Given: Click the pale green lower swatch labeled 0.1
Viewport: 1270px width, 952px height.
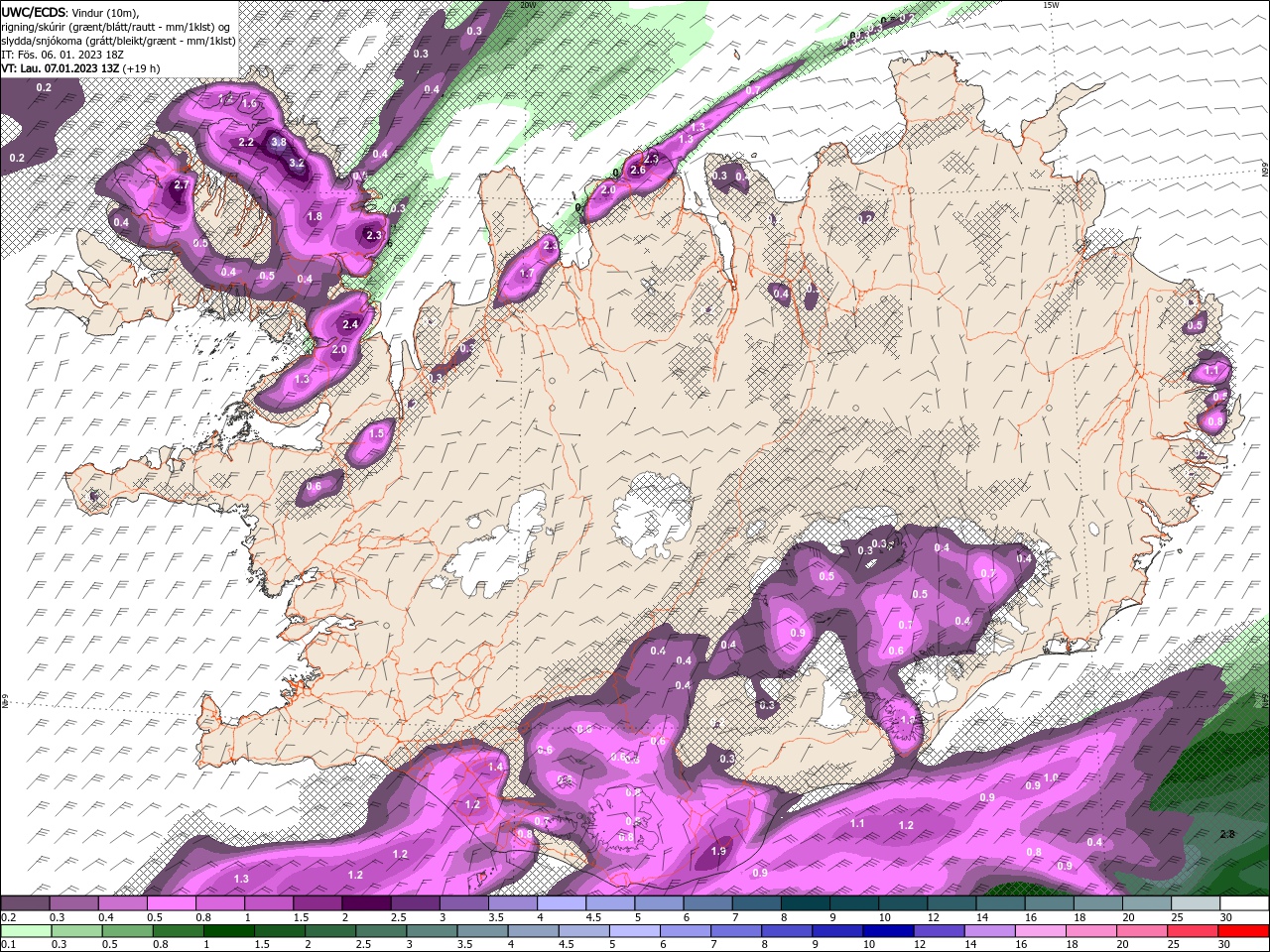Looking at the screenshot, I should tap(26, 931).
